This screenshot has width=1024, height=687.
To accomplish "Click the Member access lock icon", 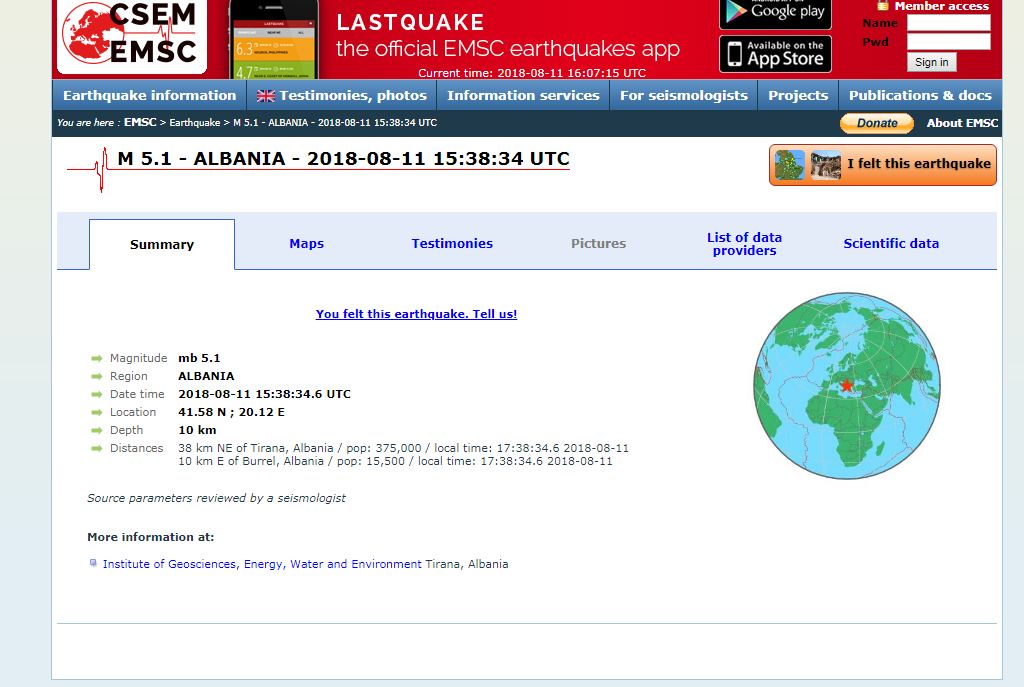I will click(x=883, y=6).
